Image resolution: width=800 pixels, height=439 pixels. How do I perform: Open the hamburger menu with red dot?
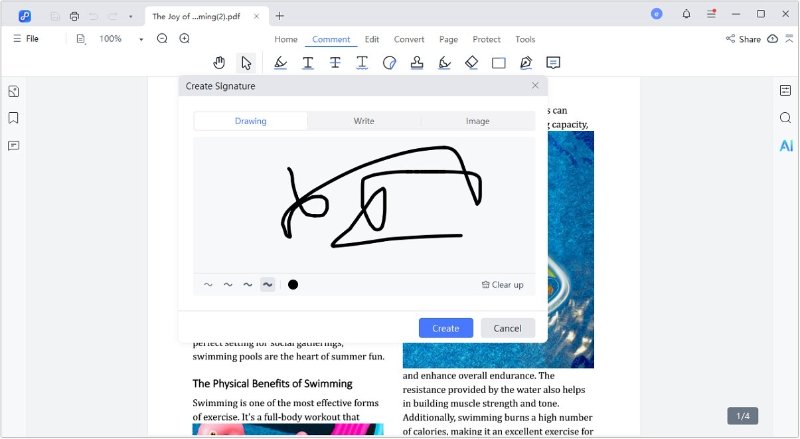coord(711,14)
